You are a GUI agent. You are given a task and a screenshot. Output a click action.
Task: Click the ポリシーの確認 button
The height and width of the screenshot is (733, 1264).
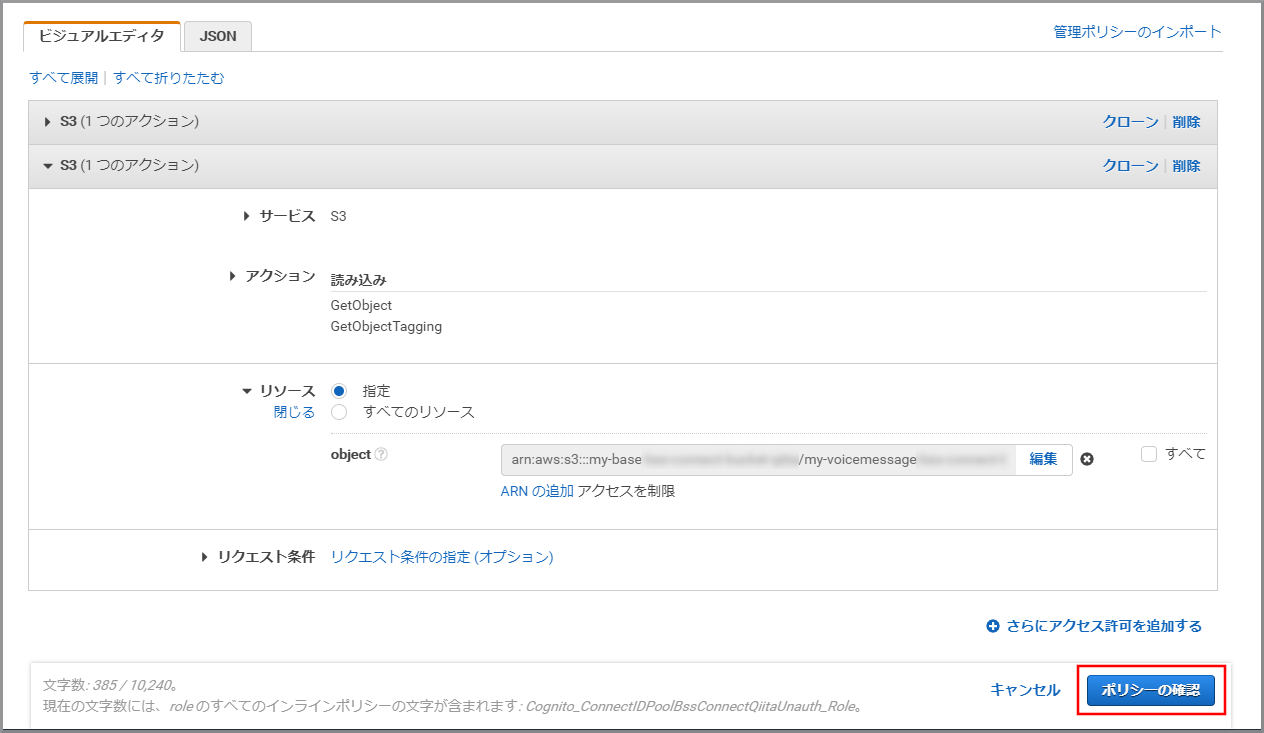click(x=1151, y=691)
